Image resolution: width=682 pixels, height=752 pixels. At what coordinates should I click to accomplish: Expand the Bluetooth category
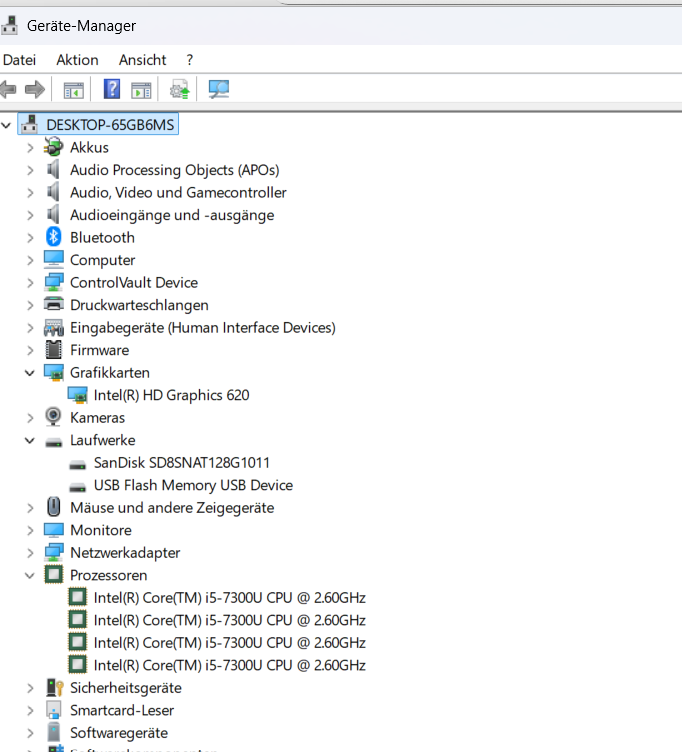point(30,238)
